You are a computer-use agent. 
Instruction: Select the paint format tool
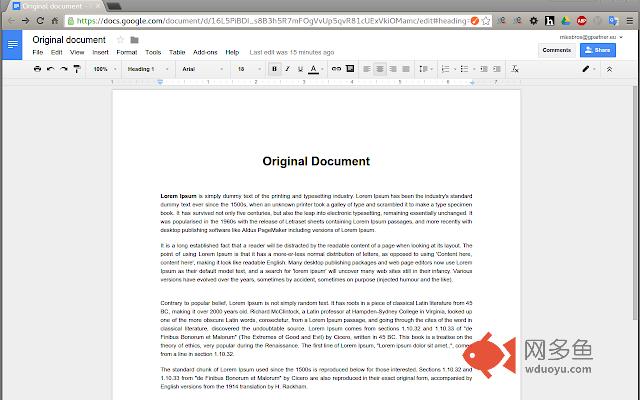pyautogui.click(x=77, y=69)
